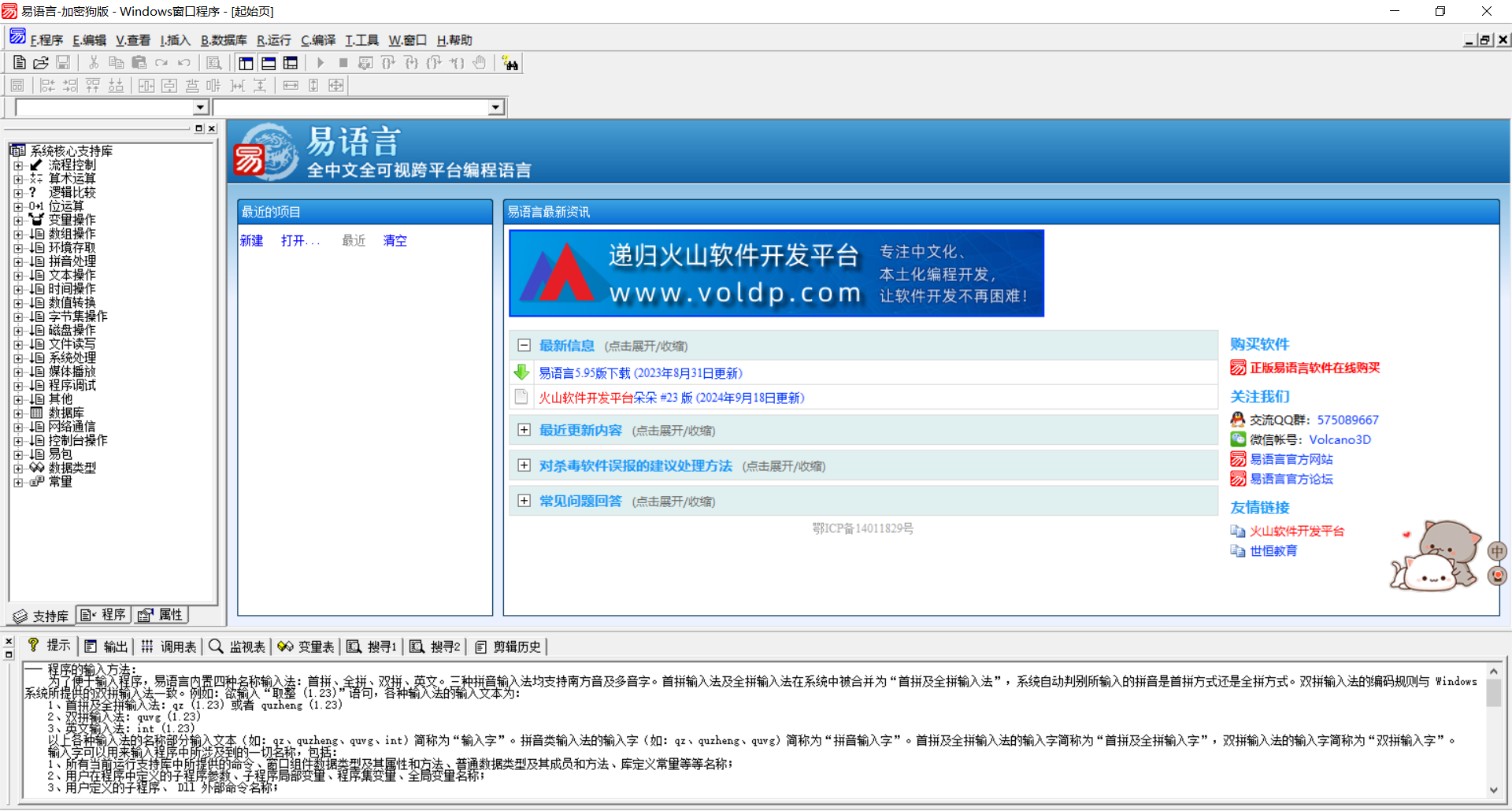Open the B.数据库 menu
Viewport: 1512px width, 811px height.
coord(224,40)
